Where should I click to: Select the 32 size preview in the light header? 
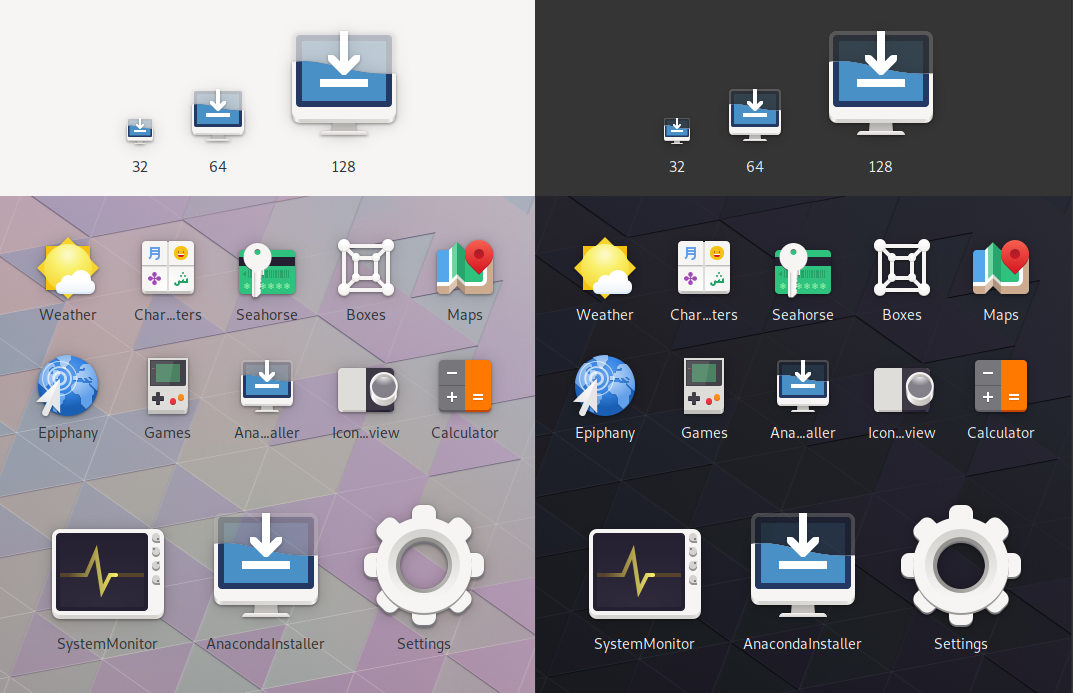point(140,130)
